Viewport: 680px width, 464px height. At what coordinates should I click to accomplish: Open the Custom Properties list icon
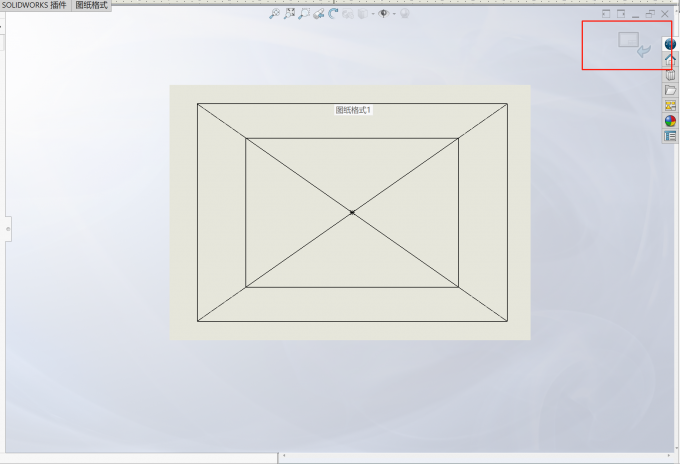coord(670,136)
